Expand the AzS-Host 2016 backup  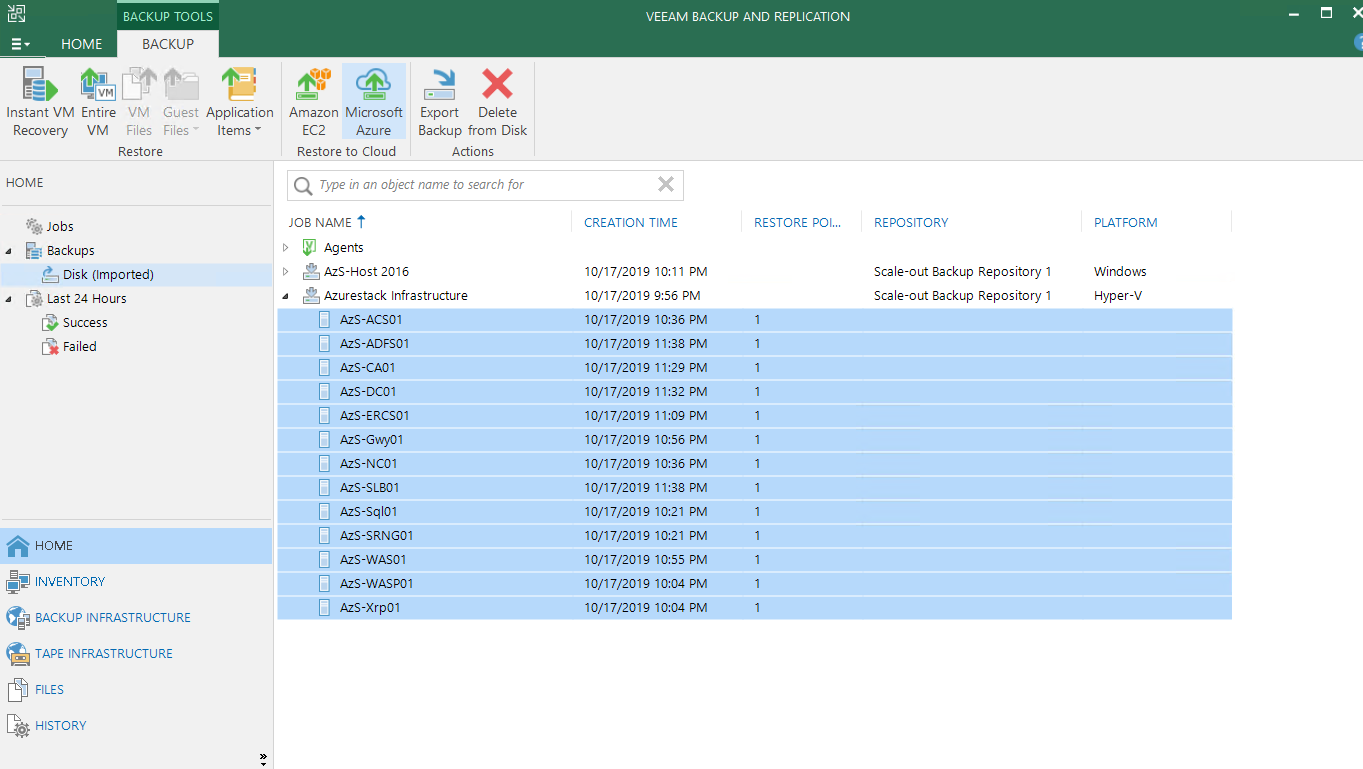286,271
